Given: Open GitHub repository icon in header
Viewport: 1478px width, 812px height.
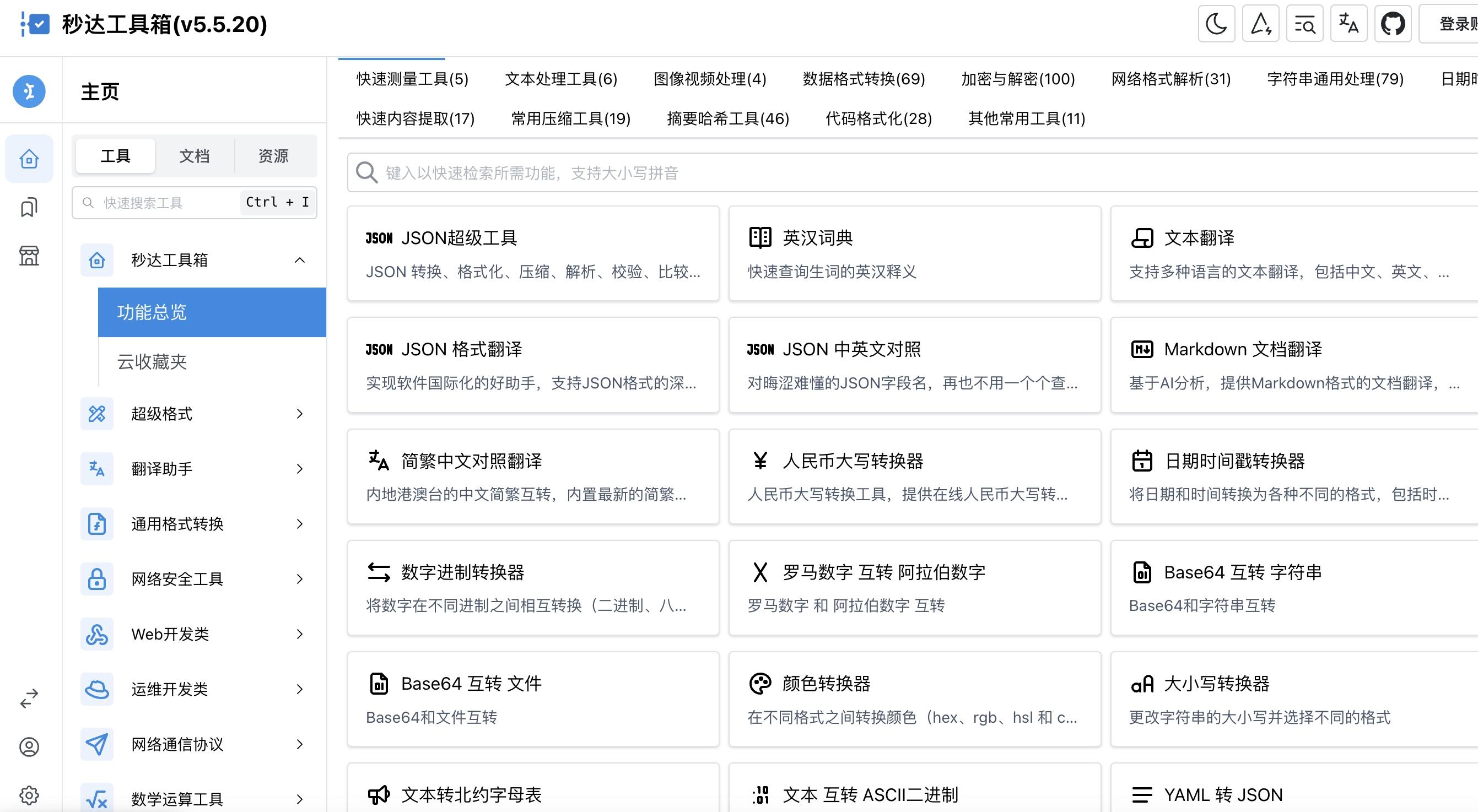Looking at the screenshot, I should coord(1393,24).
